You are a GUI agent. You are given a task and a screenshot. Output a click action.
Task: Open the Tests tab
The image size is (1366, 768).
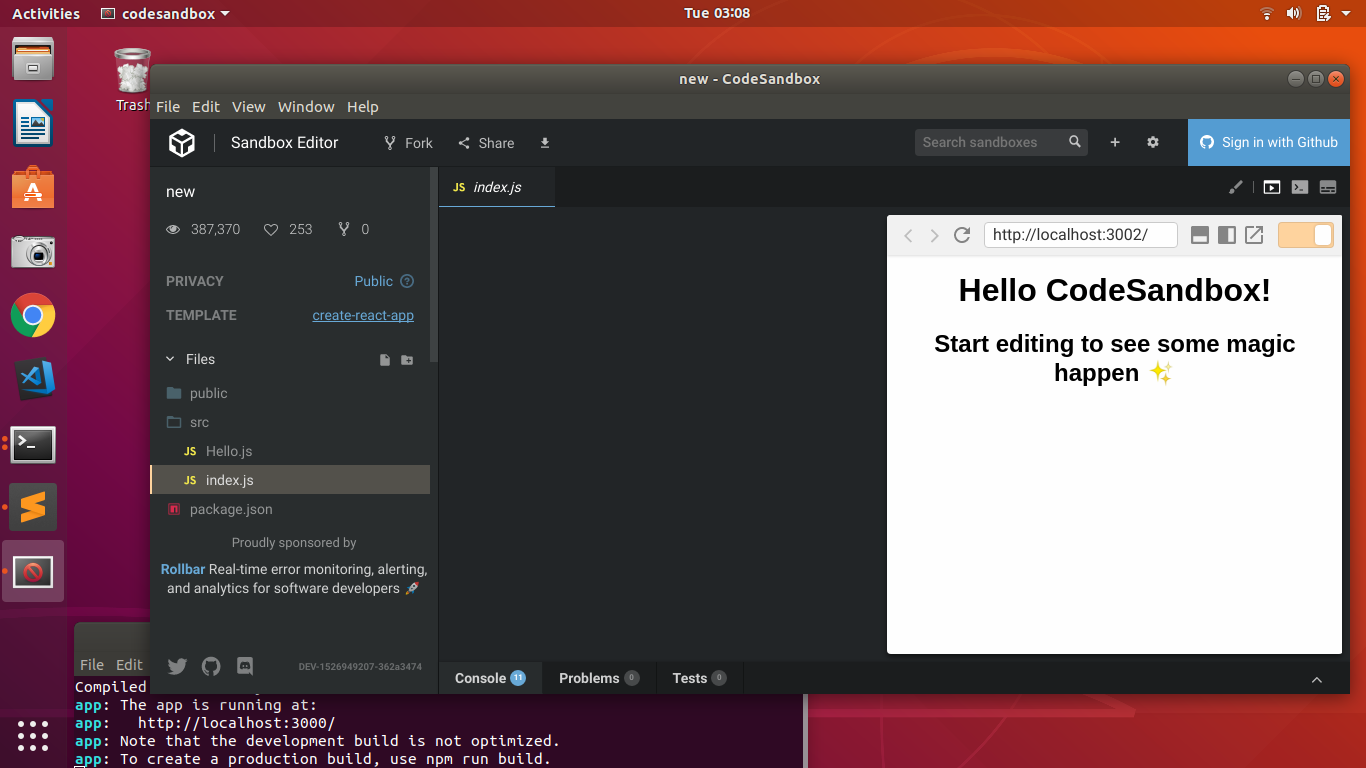coord(700,678)
